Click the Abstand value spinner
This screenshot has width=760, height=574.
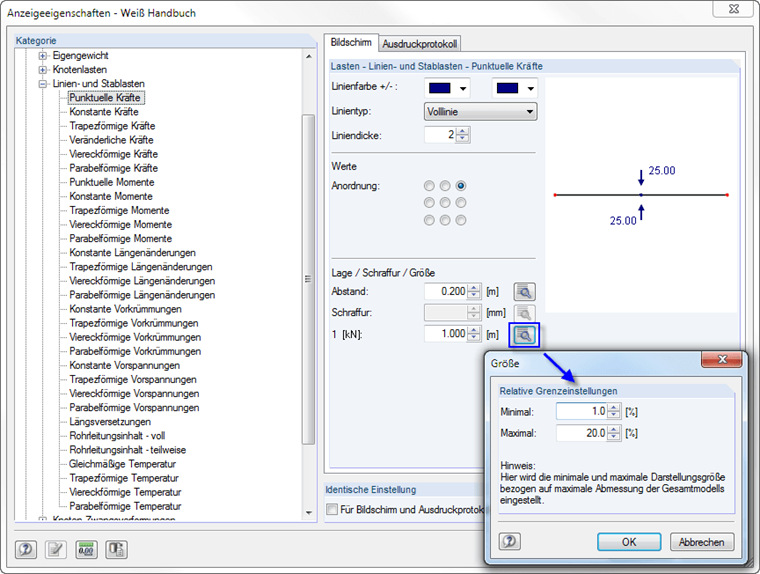pos(475,291)
